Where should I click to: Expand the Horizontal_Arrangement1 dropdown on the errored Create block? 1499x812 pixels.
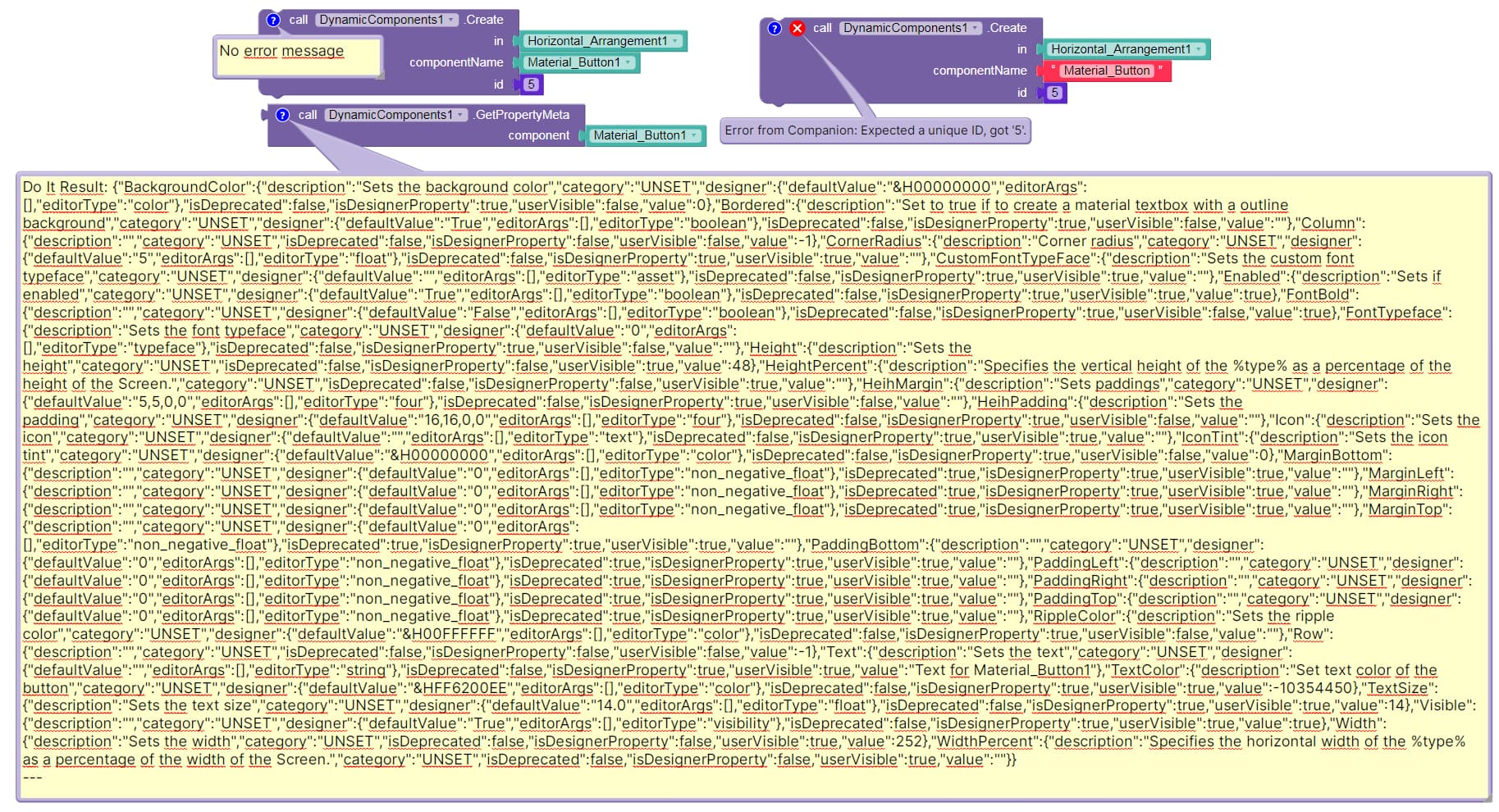[x=1126, y=49]
